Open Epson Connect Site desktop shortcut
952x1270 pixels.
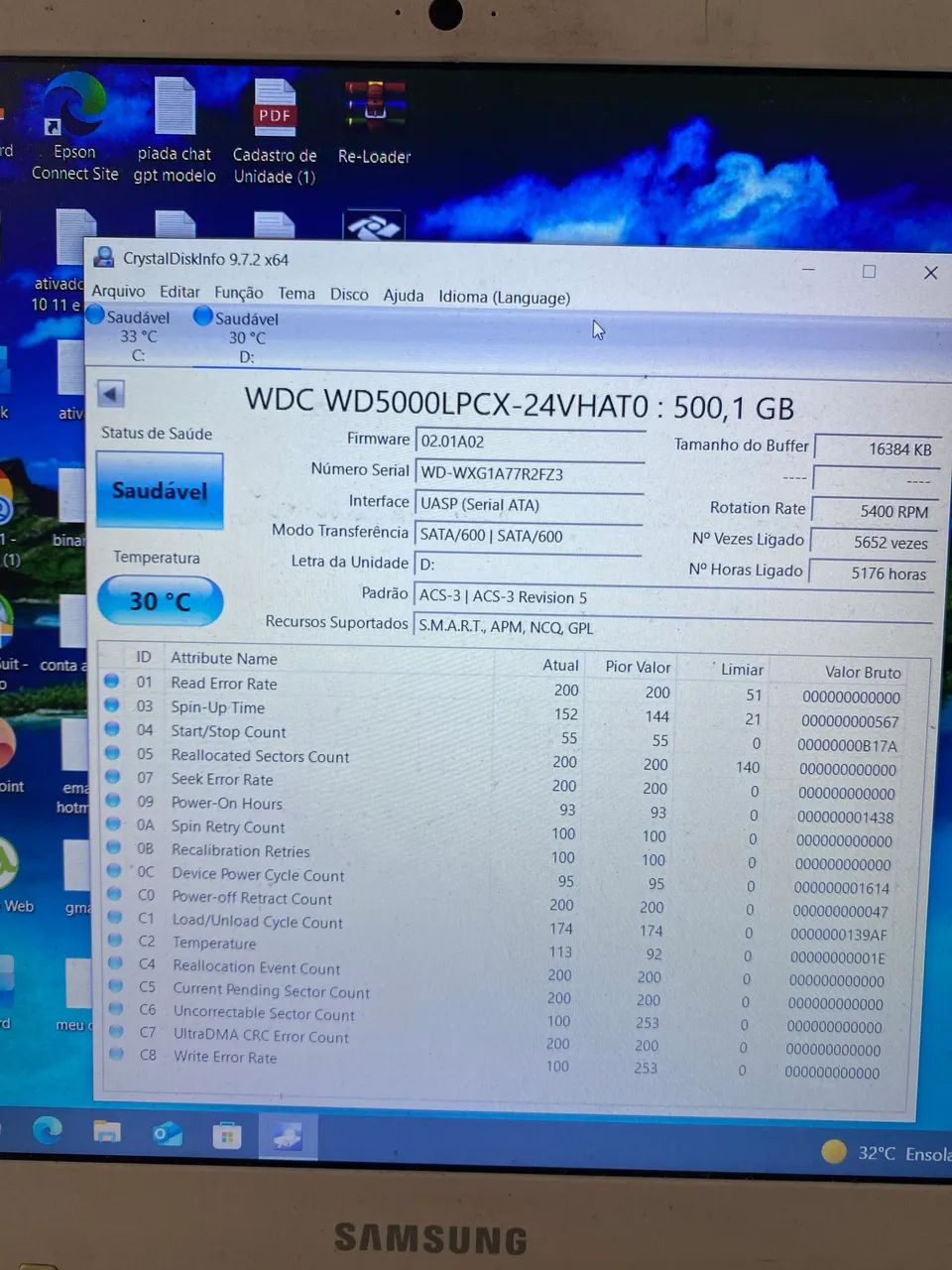click(x=75, y=129)
